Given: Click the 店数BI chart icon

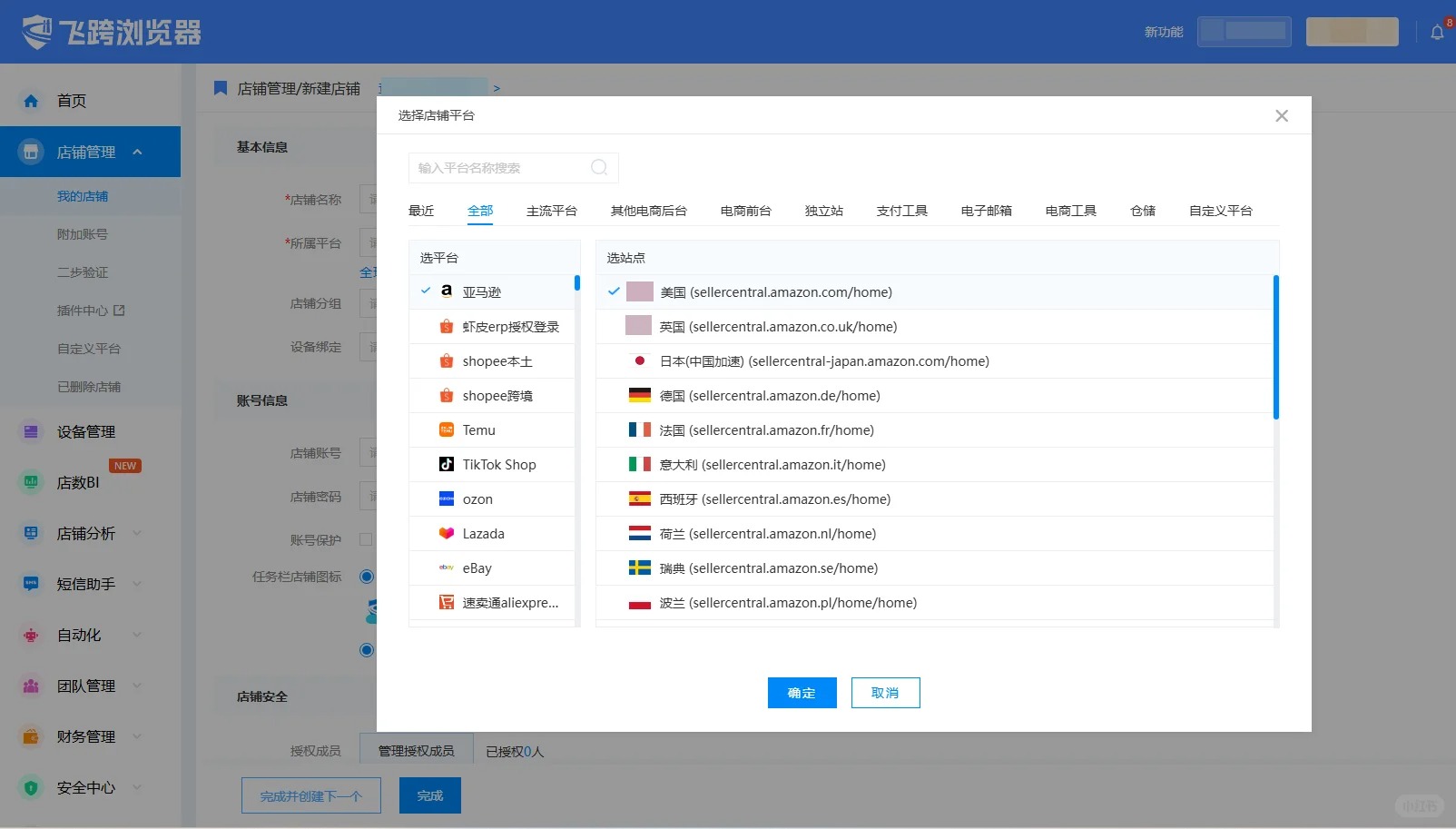Looking at the screenshot, I should point(31,482).
